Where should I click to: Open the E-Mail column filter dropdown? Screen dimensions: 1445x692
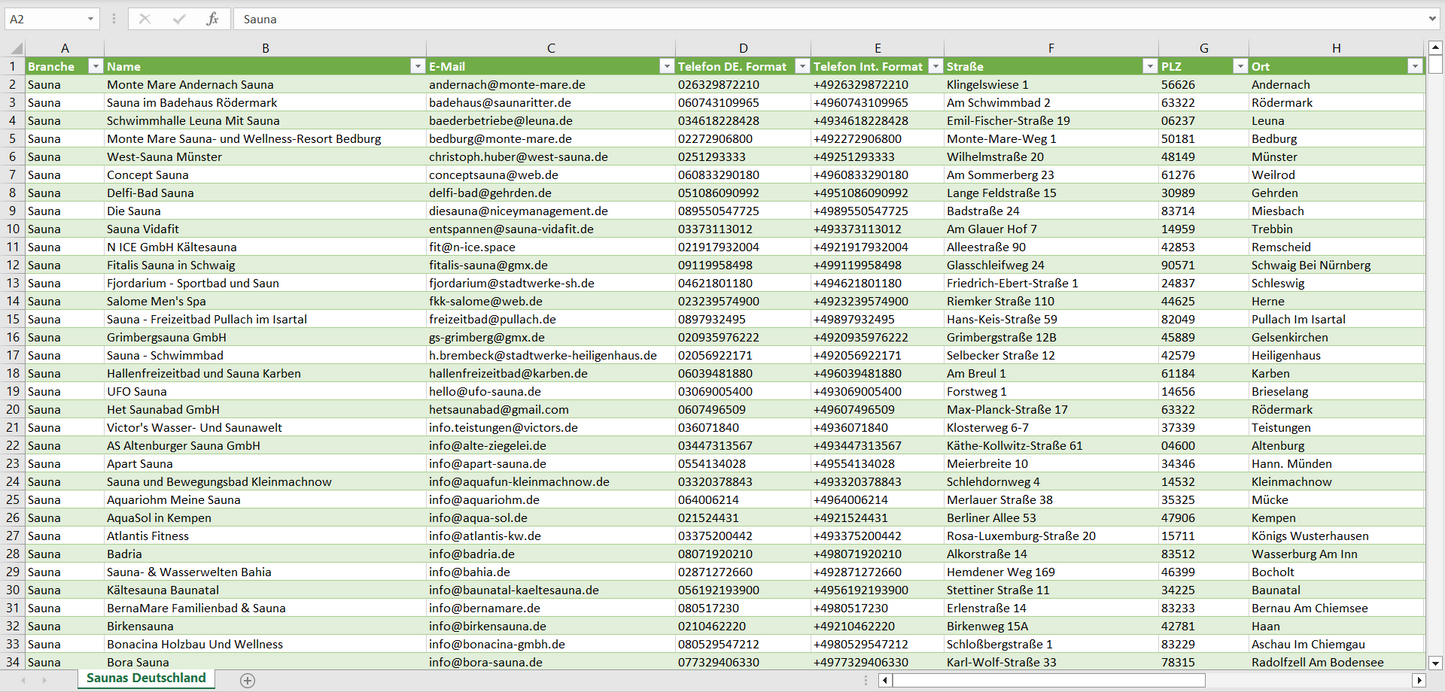[666, 66]
